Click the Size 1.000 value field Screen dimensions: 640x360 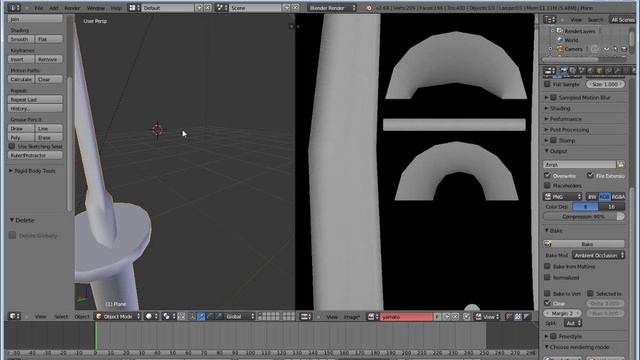pyautogui.click(x=606, y=84)
